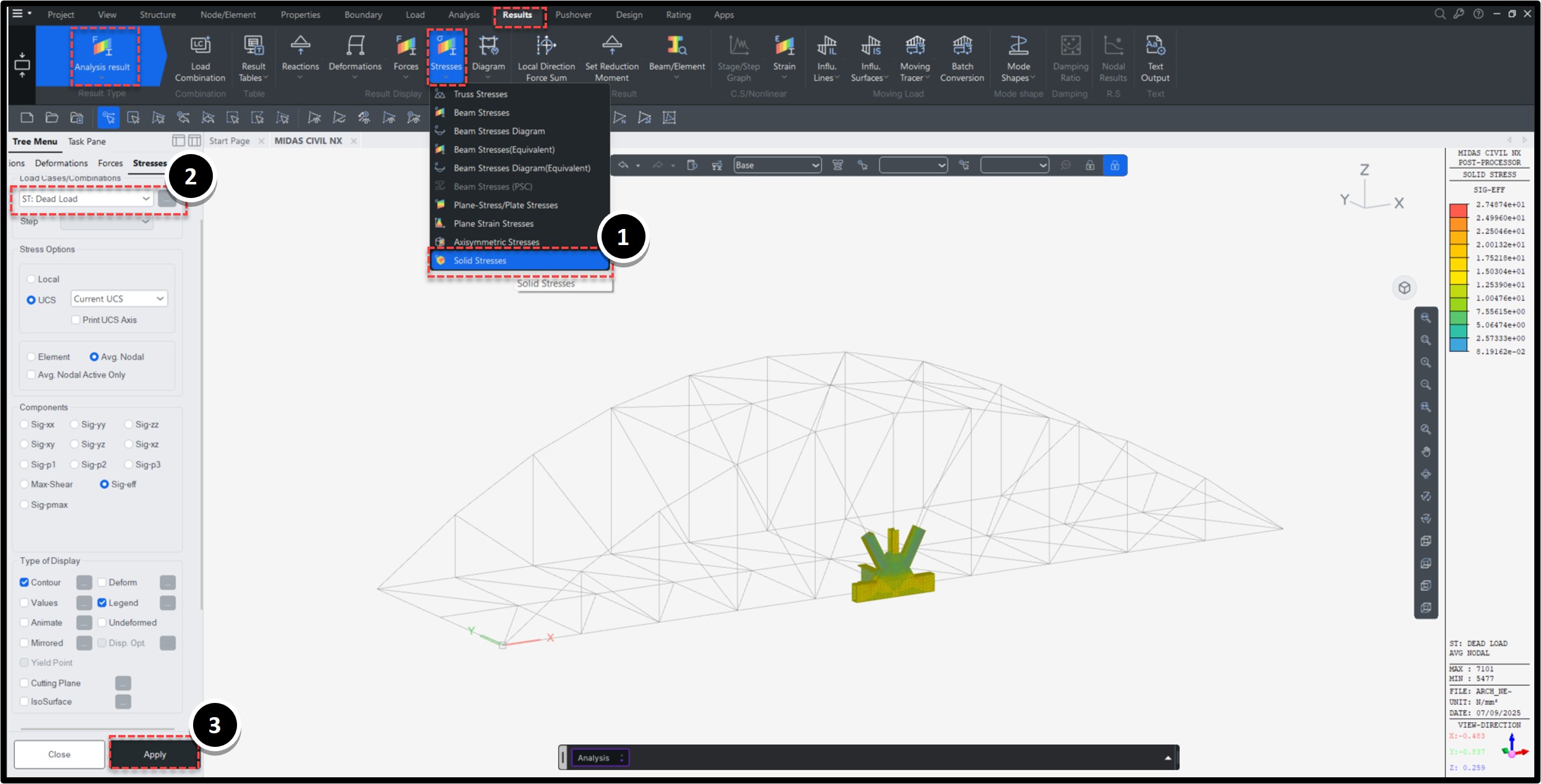Enable the Cutting Plane option

(25, 683)
